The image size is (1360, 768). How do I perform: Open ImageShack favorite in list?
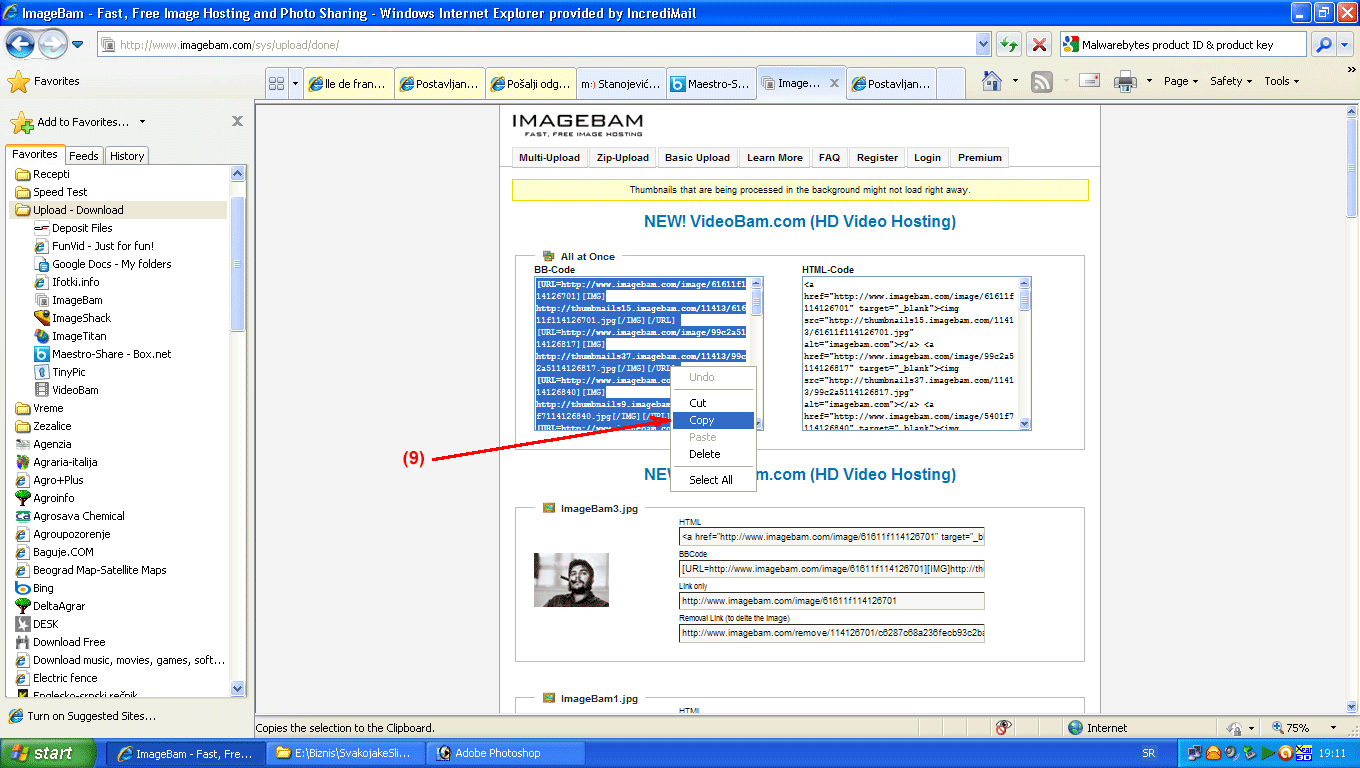tap(81, 318)
